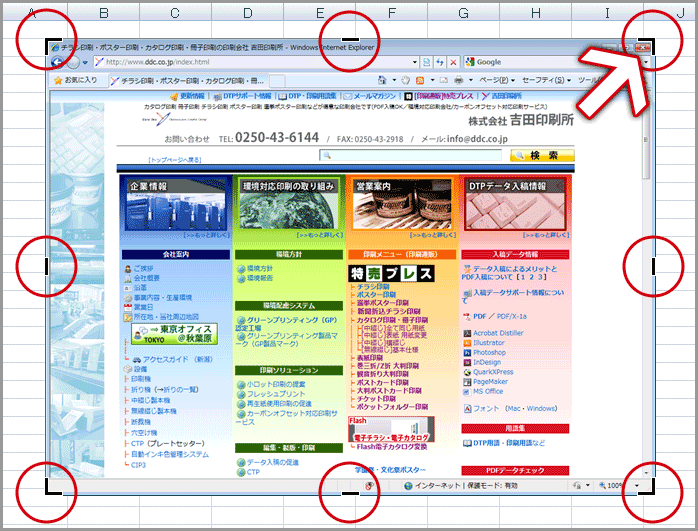Viewport: 698px width, 531px height.
Task: Click the 特売プレス black logo
Action: [392, 273]
